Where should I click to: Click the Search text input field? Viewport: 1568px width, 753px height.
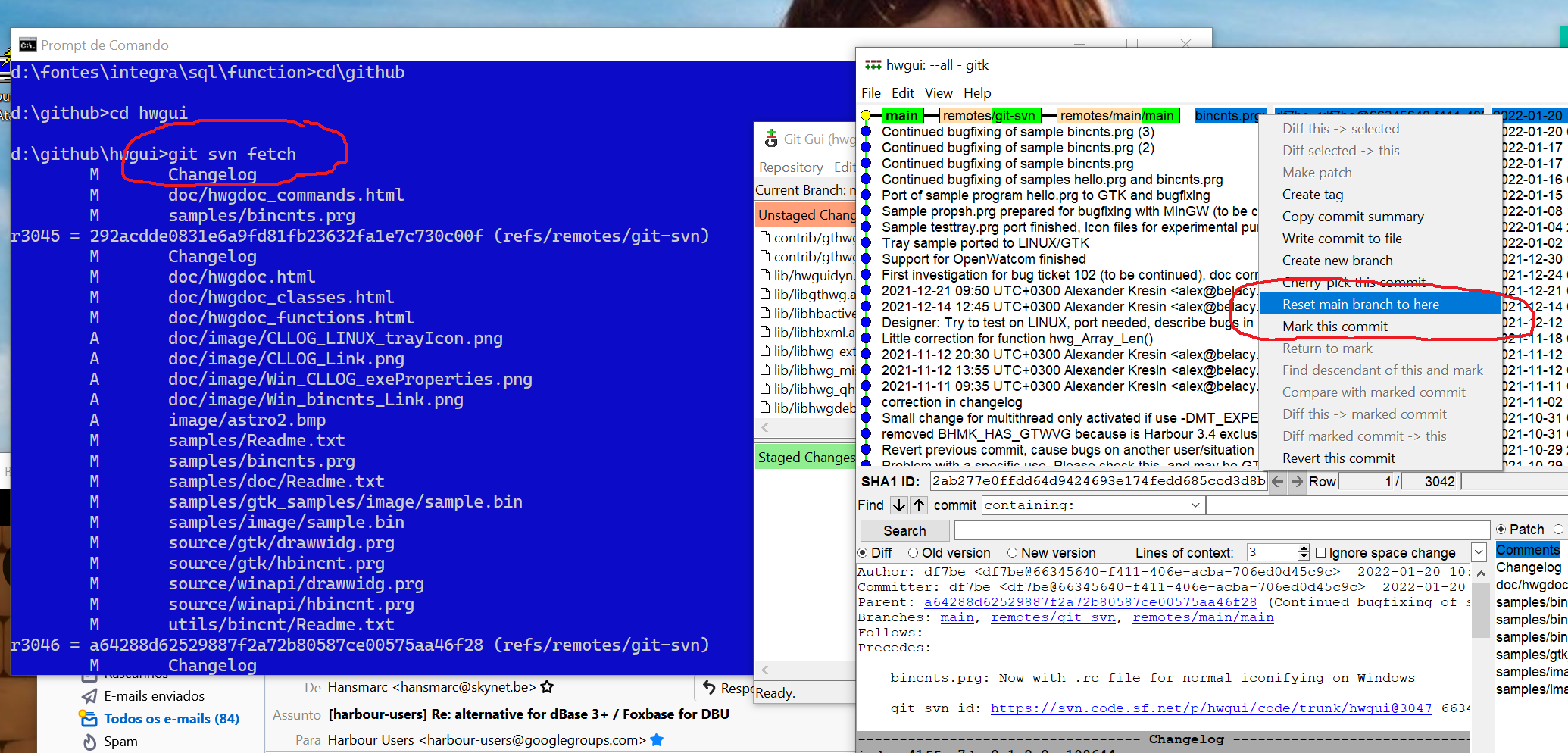pyautogui.click(x=1222, y=530)
